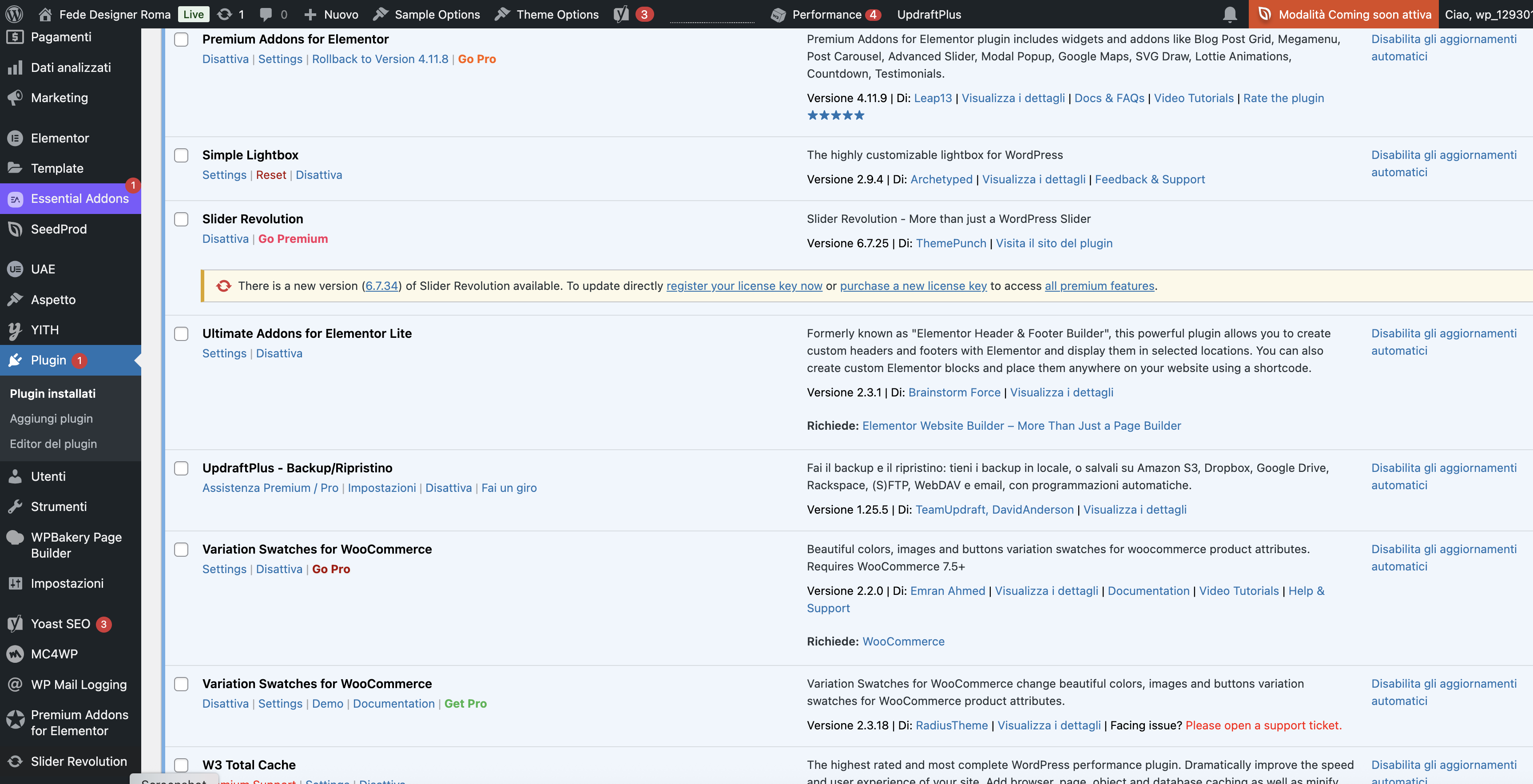Screen dimensions: 1533x784
Task: Open the UpdraftPlus admin bar menu
Action: [929, 14]
